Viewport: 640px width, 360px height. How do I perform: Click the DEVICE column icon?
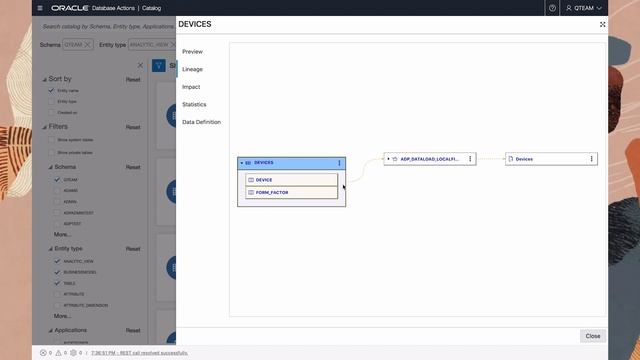point(251,180)
